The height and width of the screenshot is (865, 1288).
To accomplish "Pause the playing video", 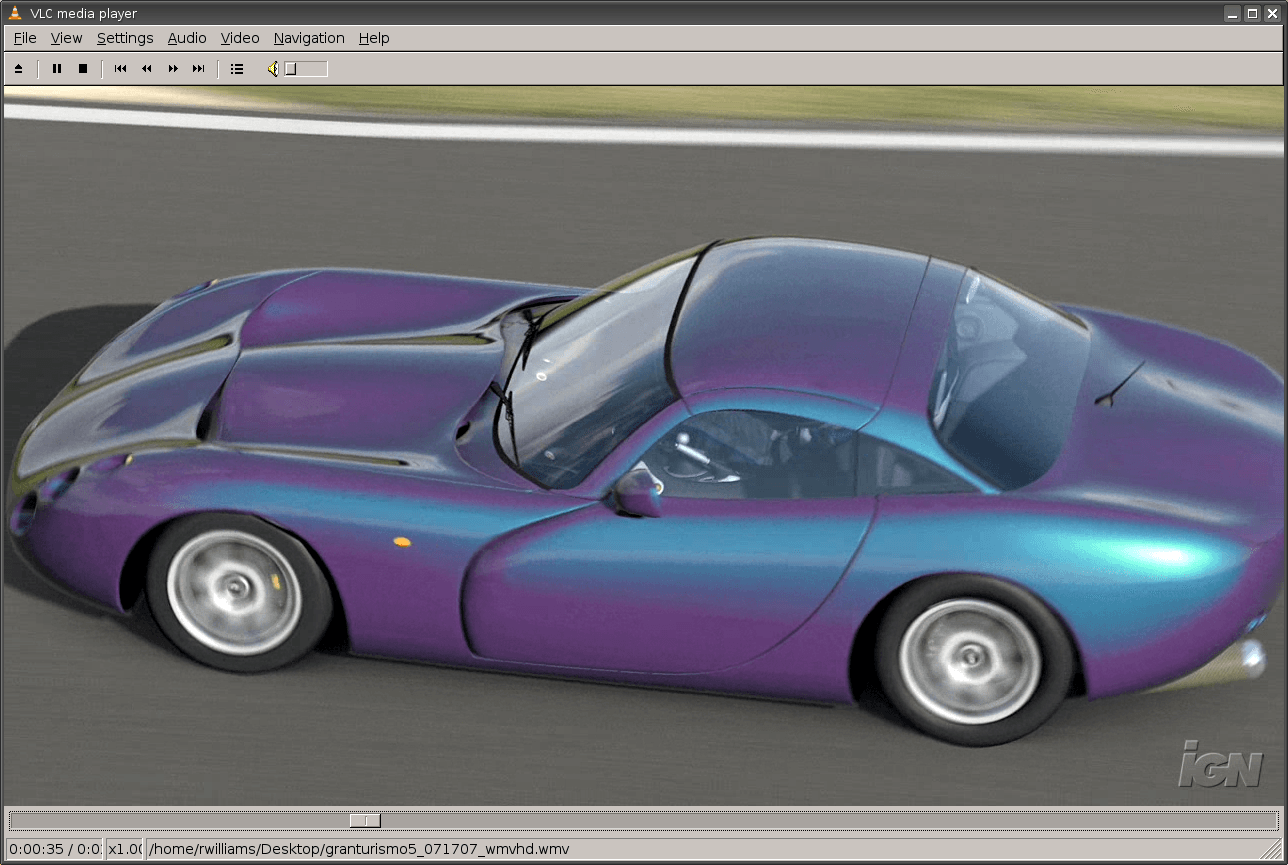I will pos(57,69).
